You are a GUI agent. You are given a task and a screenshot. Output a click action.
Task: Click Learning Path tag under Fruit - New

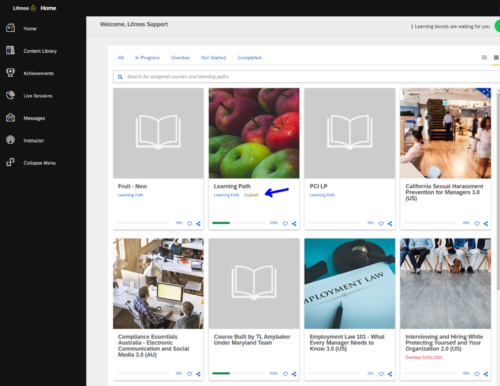pyautogui.click(x=130, y=195)
